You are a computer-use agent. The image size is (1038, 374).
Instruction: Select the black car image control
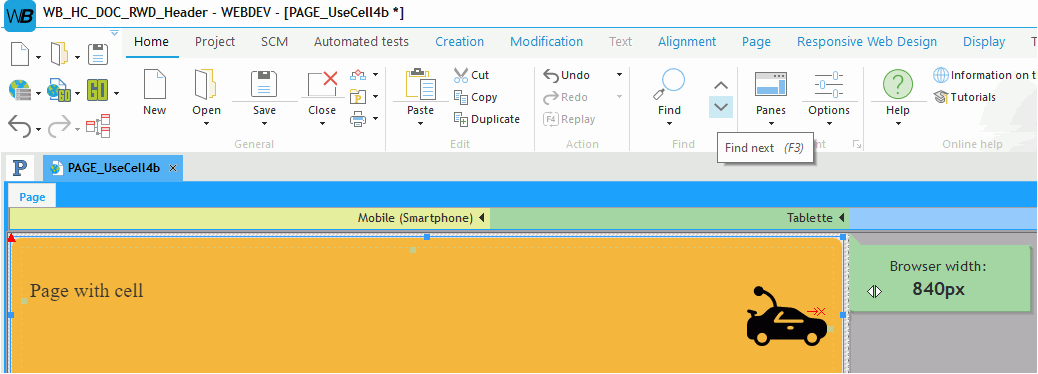pyautogui.click(x=786, y=316)
